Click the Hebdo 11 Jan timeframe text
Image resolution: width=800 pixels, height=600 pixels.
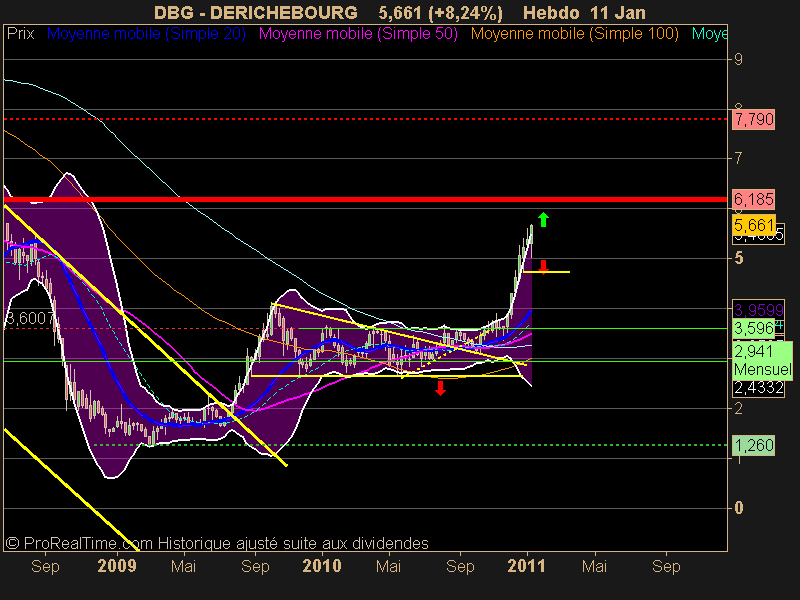pyautogui.click(x=584, y=12)
